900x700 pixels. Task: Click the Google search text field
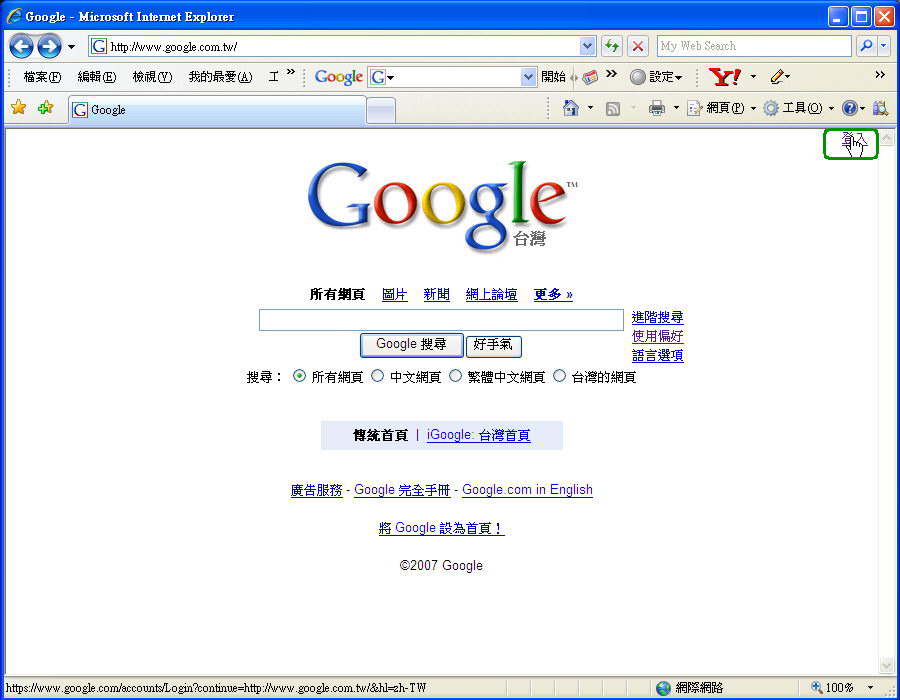(x=441, y=320)
